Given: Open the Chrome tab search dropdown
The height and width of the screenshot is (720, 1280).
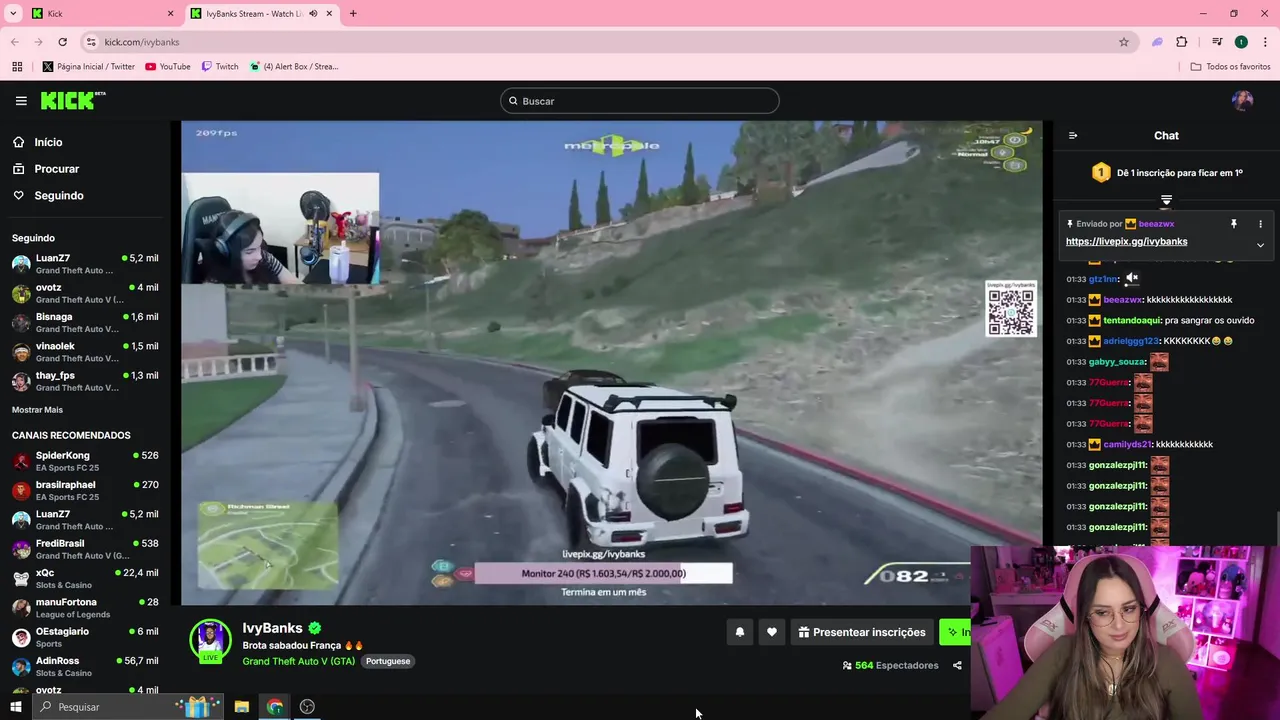Looking at the screenshot, I should [x=13, y=14].
